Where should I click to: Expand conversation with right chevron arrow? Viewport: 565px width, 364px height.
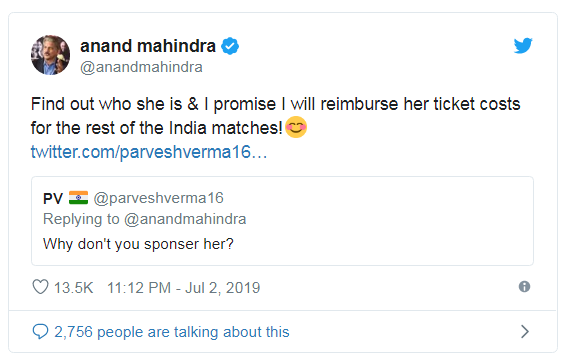(x=525, y=331)
